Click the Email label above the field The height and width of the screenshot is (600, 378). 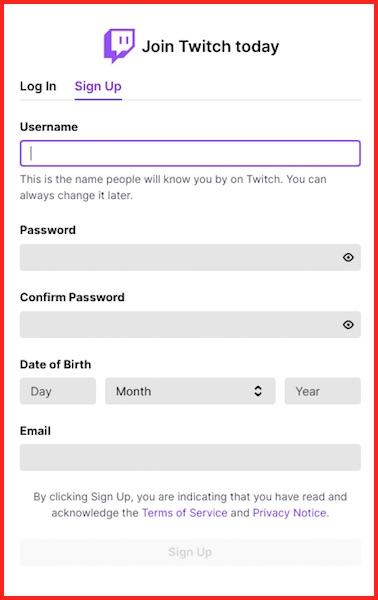pos(35,431)
